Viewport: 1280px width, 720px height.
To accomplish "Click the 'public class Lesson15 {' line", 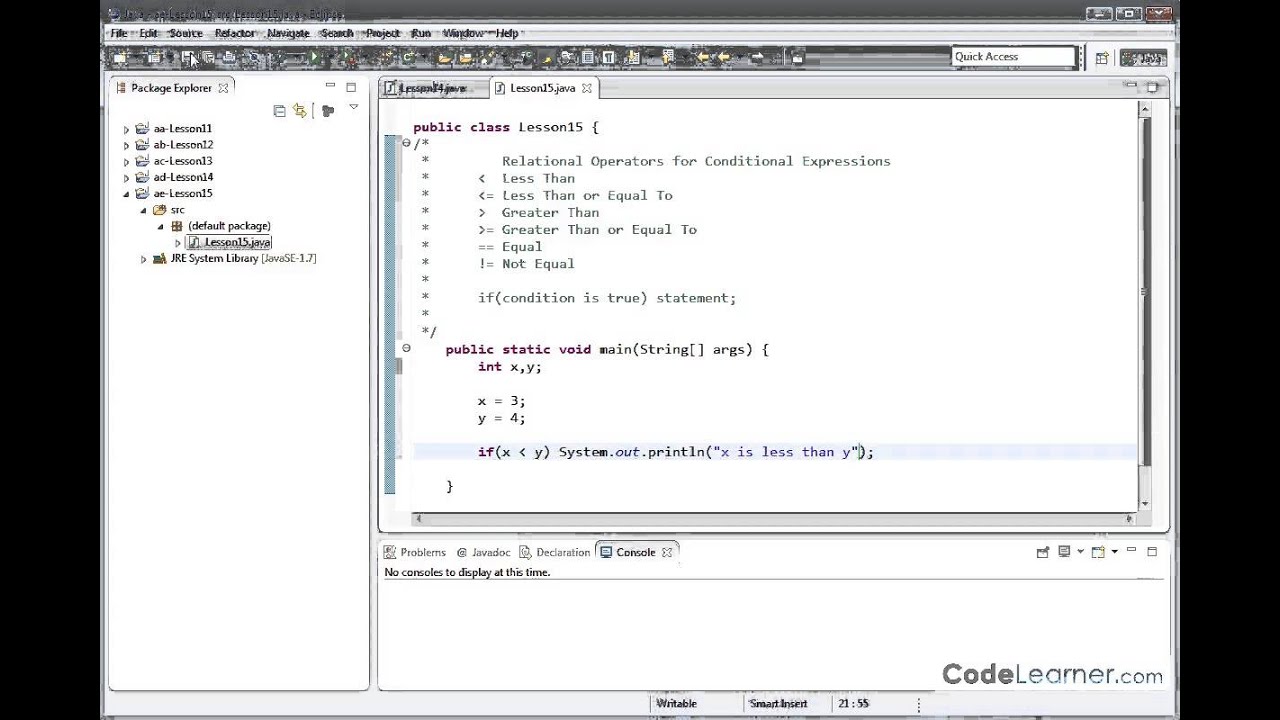I will (x=505, y=127).
